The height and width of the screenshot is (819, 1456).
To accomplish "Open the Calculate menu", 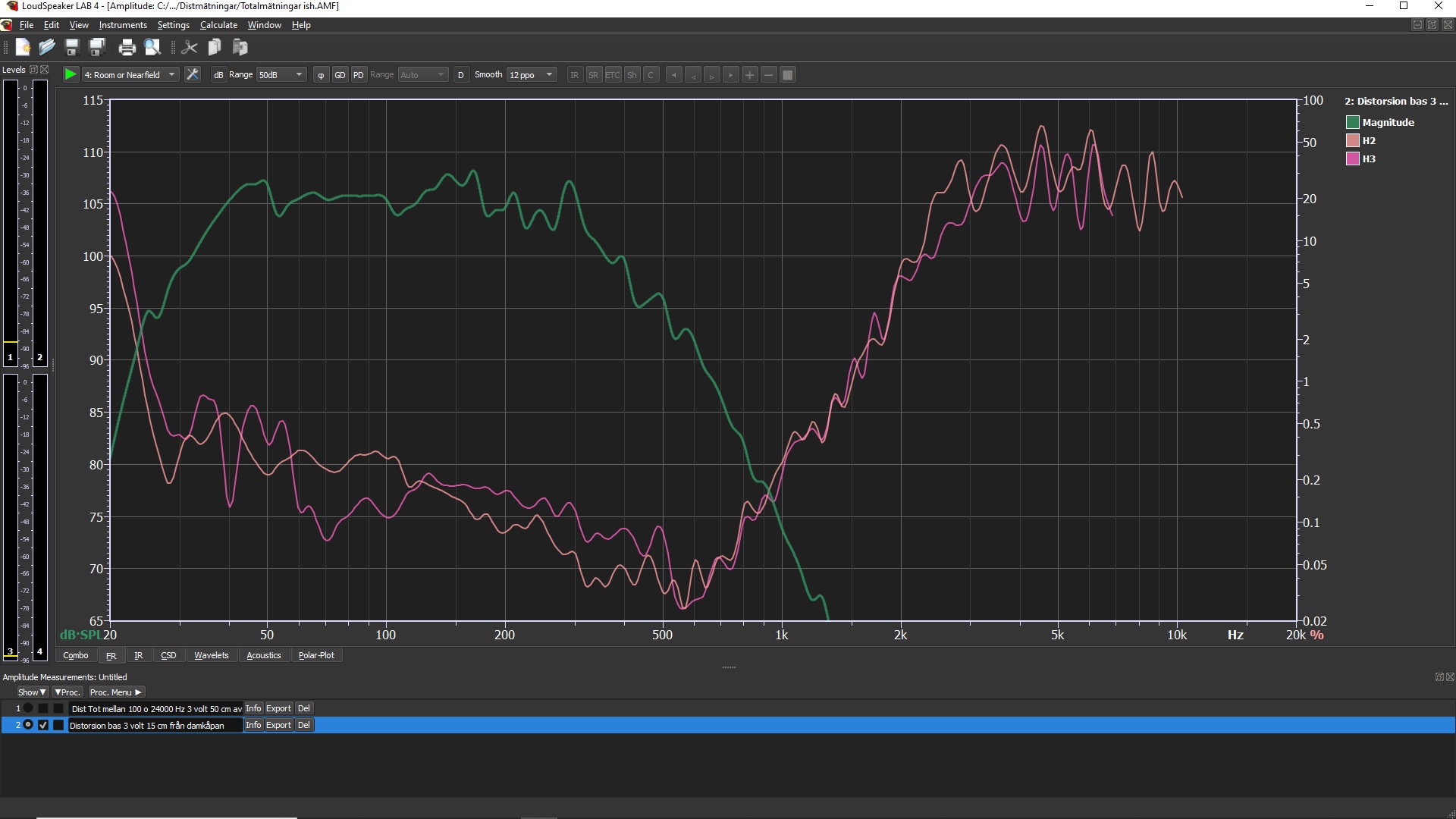I will click(218, 25).
